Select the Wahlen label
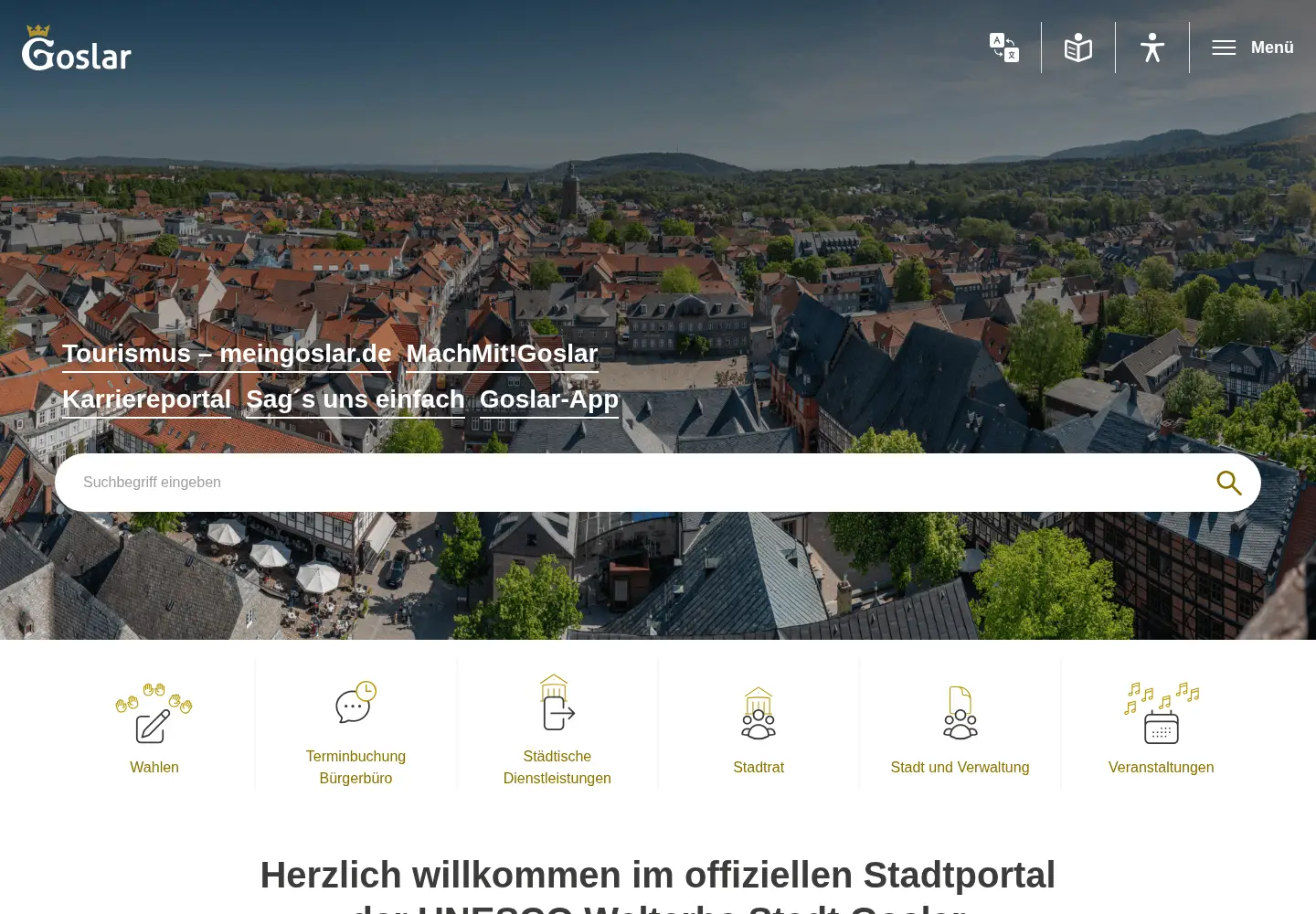The width and height of the screenshot is (1316, 914). point(154,768)
